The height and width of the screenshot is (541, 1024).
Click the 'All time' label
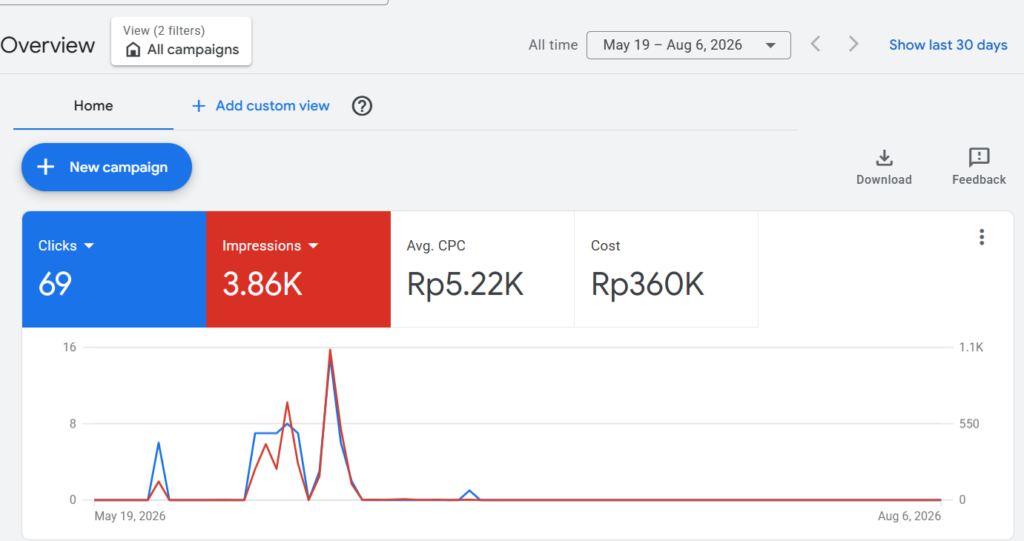[553, 45]
